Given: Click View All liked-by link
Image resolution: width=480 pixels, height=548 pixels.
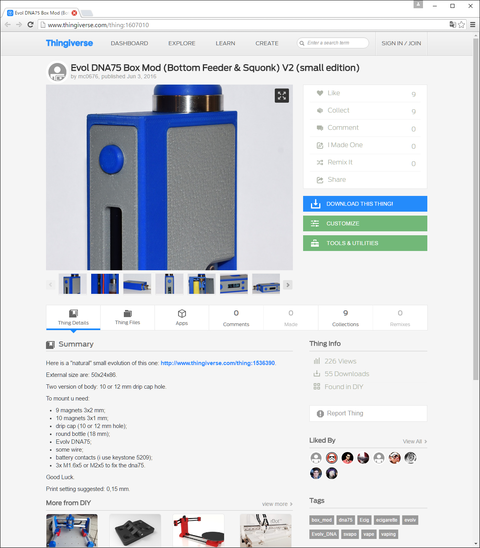Looking at the screenshot, I should 415,441.
